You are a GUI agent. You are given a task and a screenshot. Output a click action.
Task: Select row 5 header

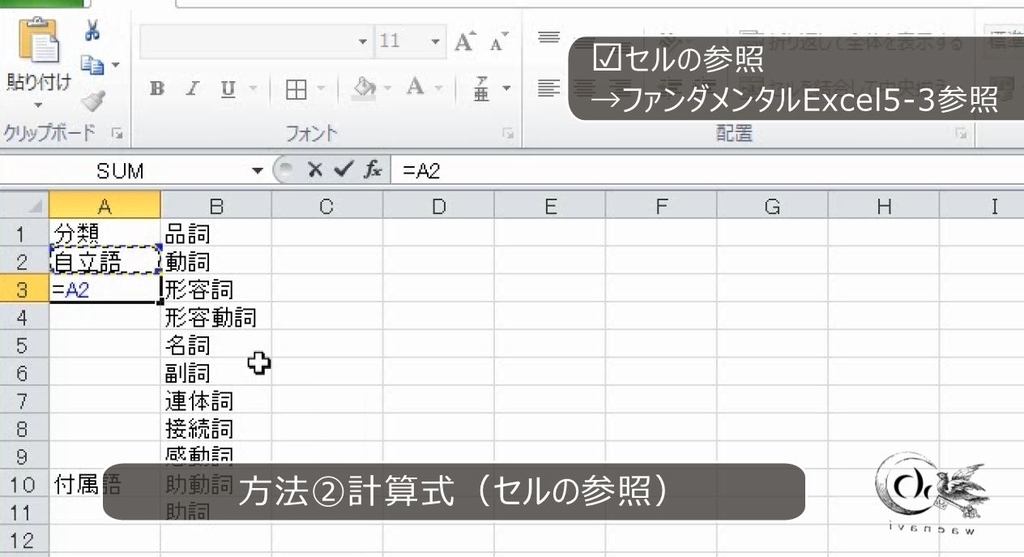point(24,344)
